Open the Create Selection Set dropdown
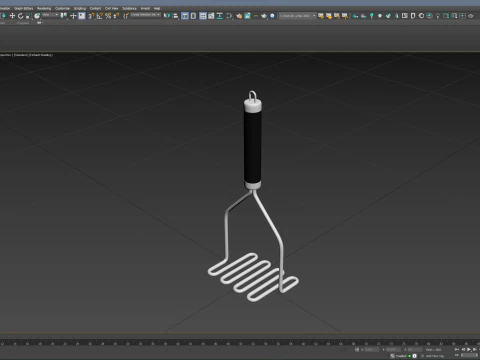Viewport: 480px width, 360px height. pos(146,15)
